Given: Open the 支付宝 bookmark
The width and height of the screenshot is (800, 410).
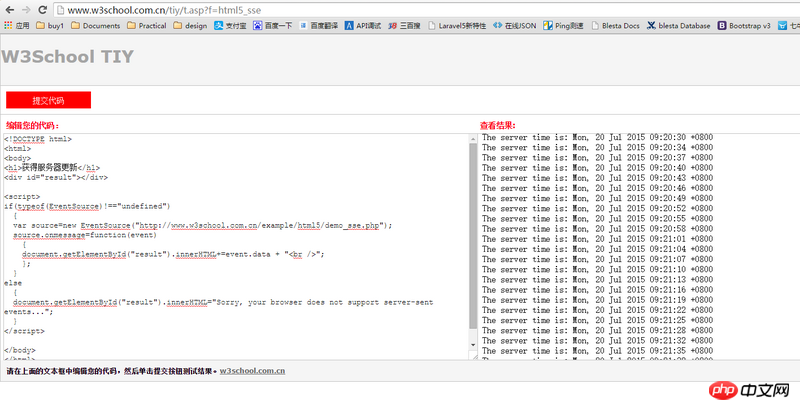Looking at the screenshot, I should [x=230, y=25].
